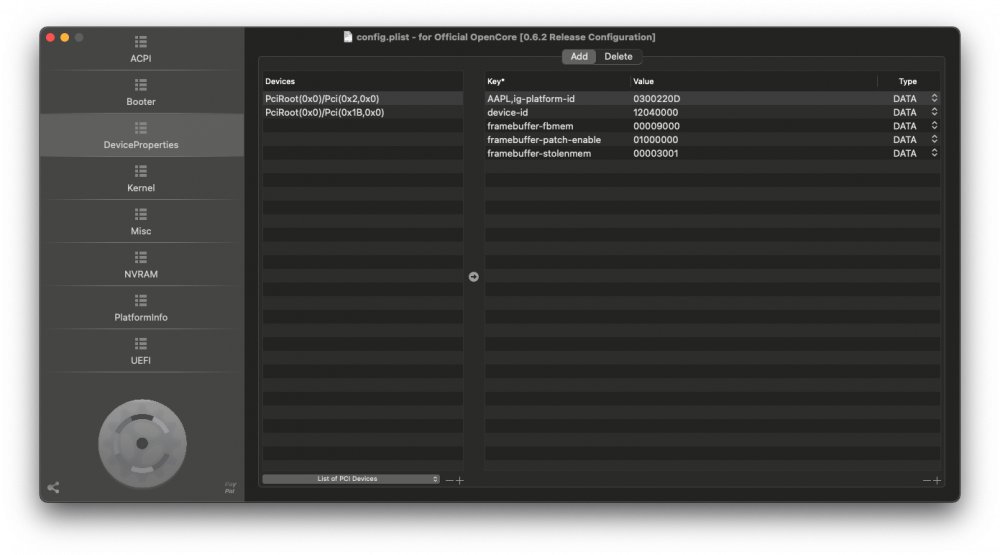
Task: Open the Booter section
Action: point(141,92)
